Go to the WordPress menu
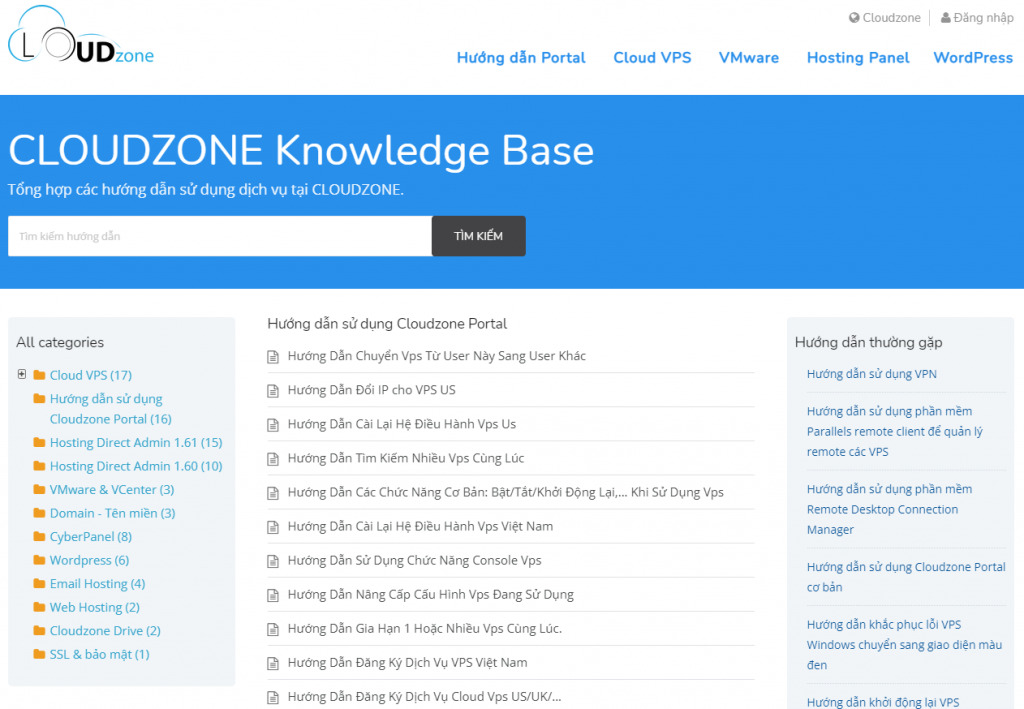Viewport: 1024px width, 709px height. (972, 58)
